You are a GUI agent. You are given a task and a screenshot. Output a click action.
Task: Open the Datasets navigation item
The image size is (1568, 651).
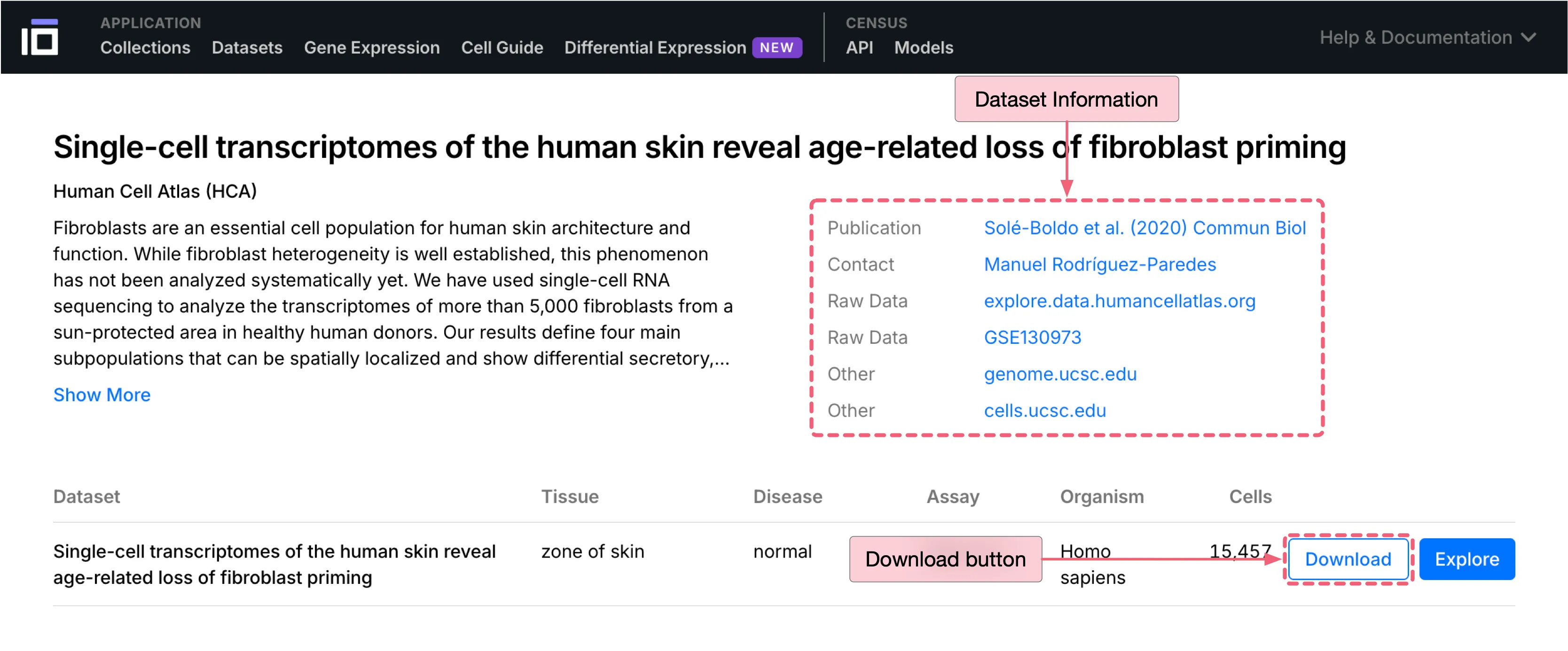246,48
